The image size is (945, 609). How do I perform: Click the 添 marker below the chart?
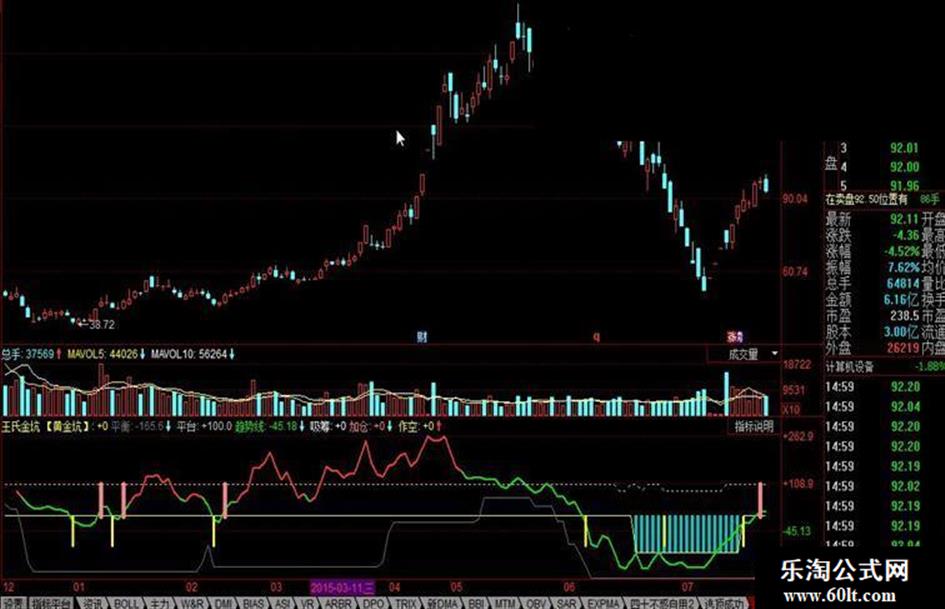(734, 336)
